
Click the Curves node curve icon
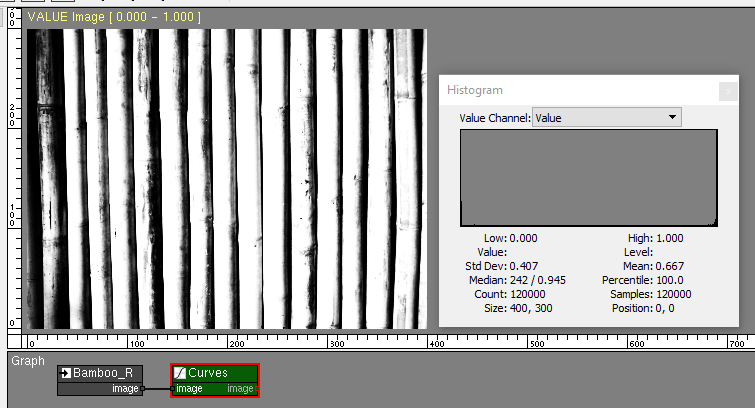click(180, 373)
